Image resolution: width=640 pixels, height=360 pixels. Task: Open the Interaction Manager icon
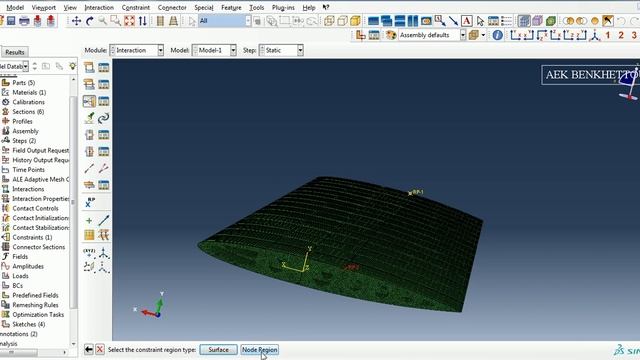point(104,67)
